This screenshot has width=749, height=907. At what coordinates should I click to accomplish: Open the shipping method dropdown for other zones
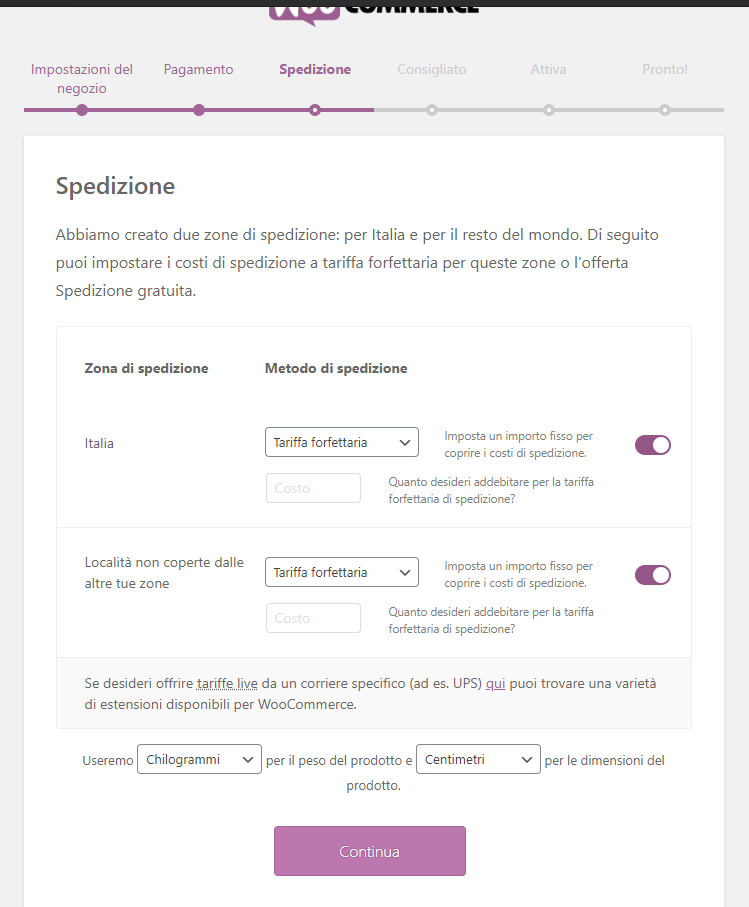tap(341, 571)
